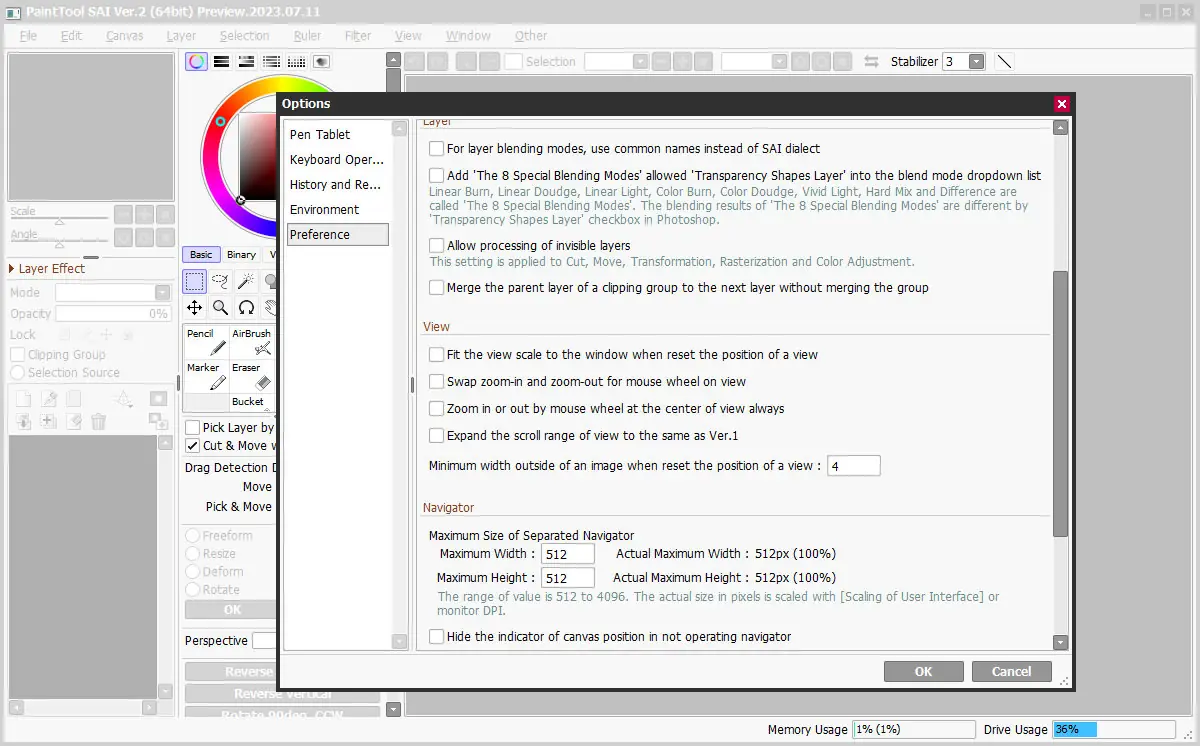The image size is (1200, 746).
Task: Select the Zoom magnifier tool
Action: click(x=220, y=308)
